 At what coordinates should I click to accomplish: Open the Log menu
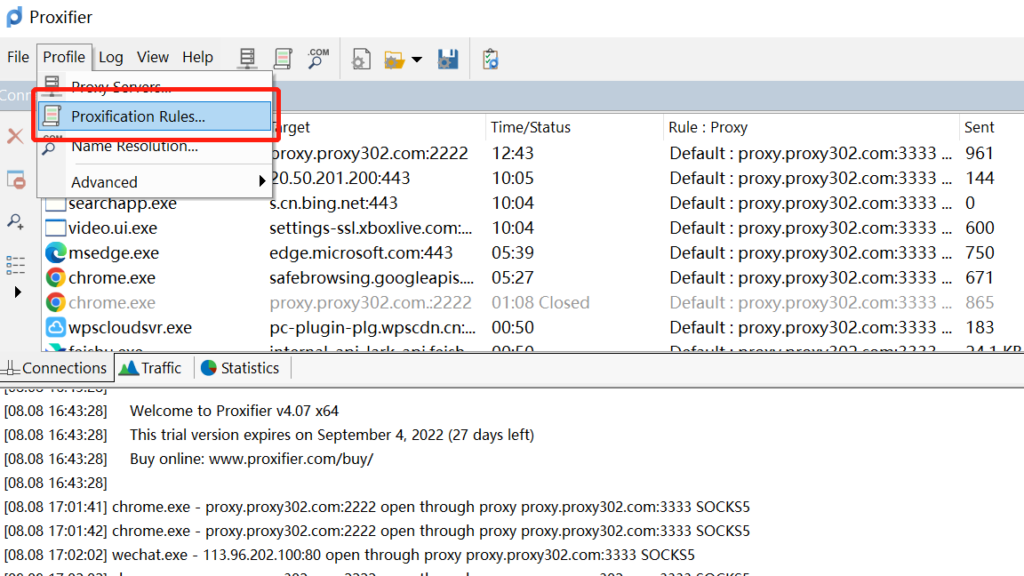click(x=111, y=57)
